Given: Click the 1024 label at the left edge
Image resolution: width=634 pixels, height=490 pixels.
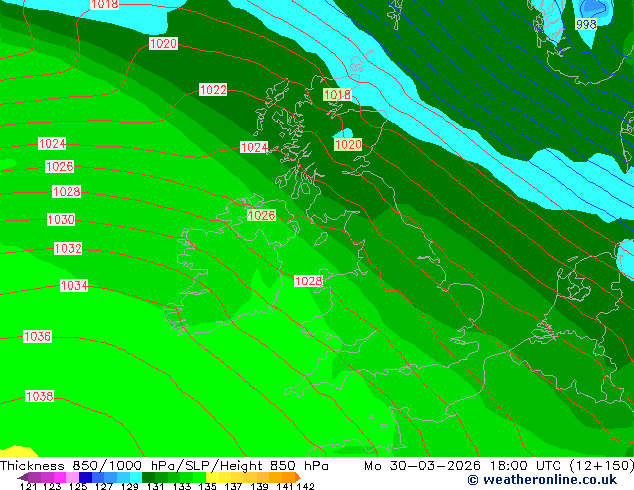Looking at the screenshot, I should (x=52, y=143).
